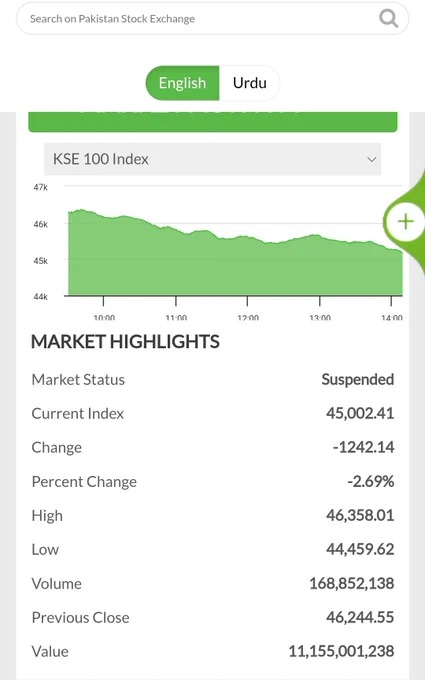Click the 12:00 marker on chart axis
This screenshot has height=680, width=425.
point(248,317)
